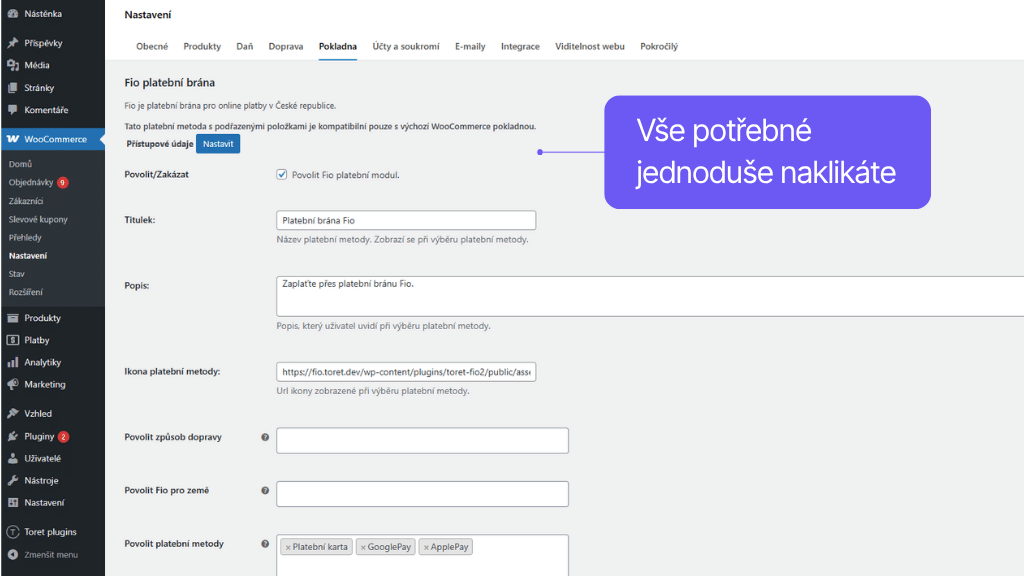Viewport: 1024px width, 576px height.
Task: Click the sidebar Nastavení sliders icon
Action: point(12,503)
